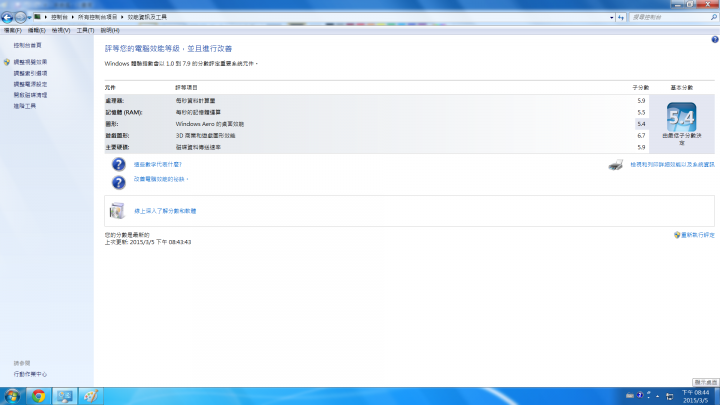Viewport: 720px width, 405px height.
Task: Open the 編輯(E) menu
Action: pos(36,30)
